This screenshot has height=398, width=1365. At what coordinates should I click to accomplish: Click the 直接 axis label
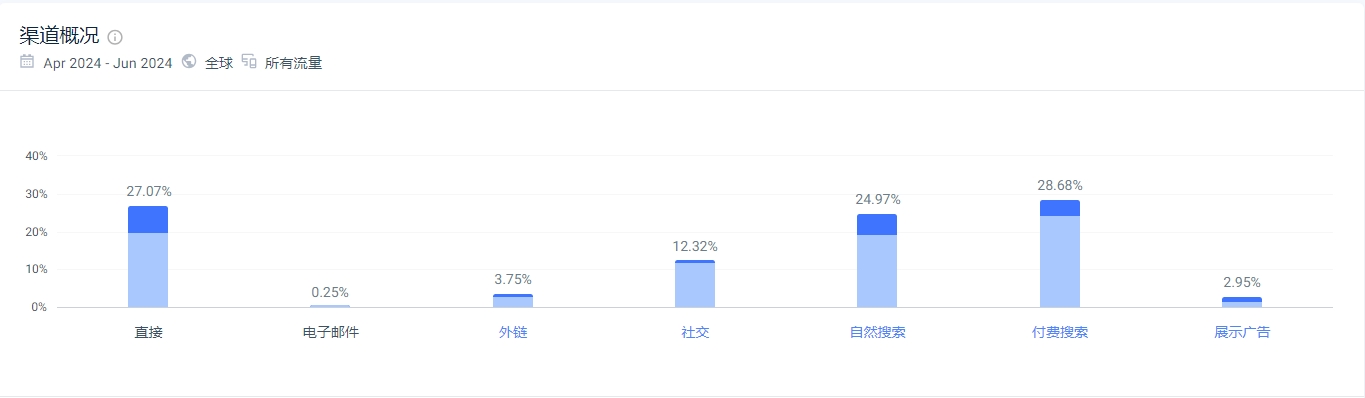click(x=148, y=332)
